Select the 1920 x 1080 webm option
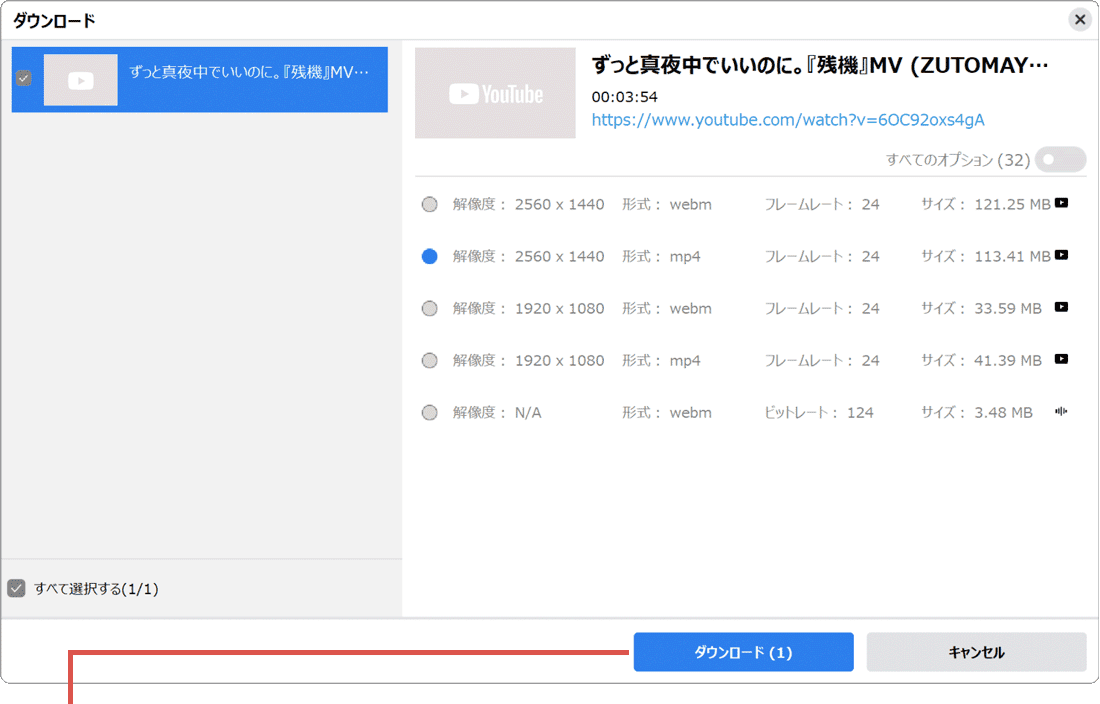 pyautogui.click(x=429, y=307)
